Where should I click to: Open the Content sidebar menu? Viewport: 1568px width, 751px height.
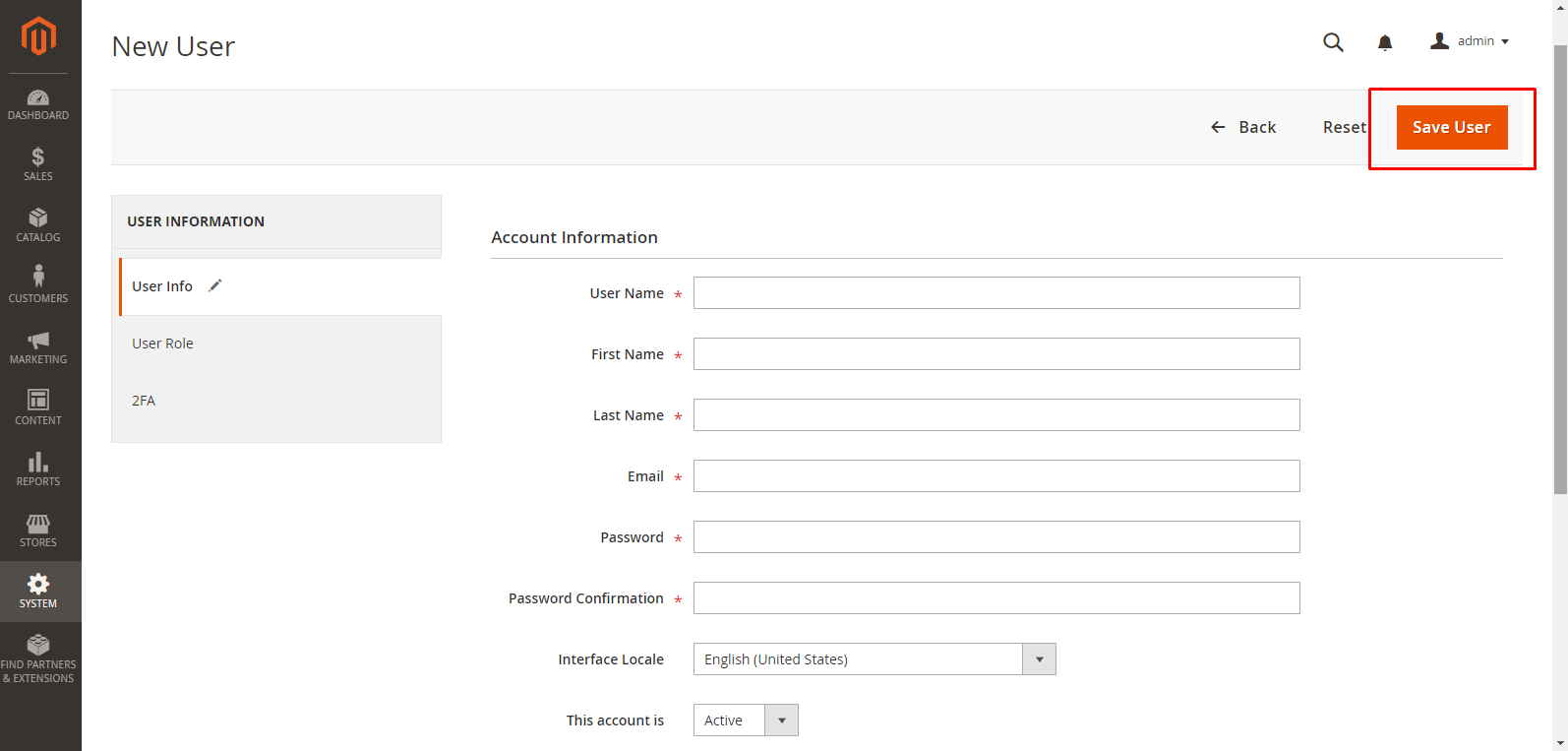click(x=38, y=408)
